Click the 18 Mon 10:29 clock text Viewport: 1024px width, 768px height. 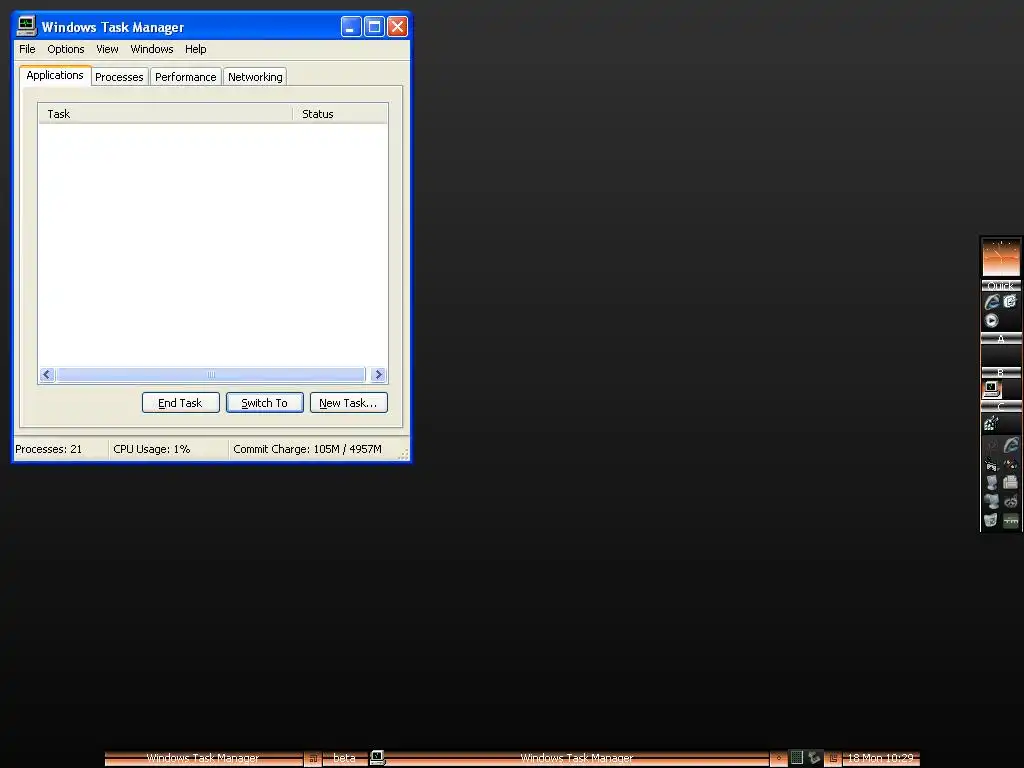pyautogui.click(x=880, y=758)
